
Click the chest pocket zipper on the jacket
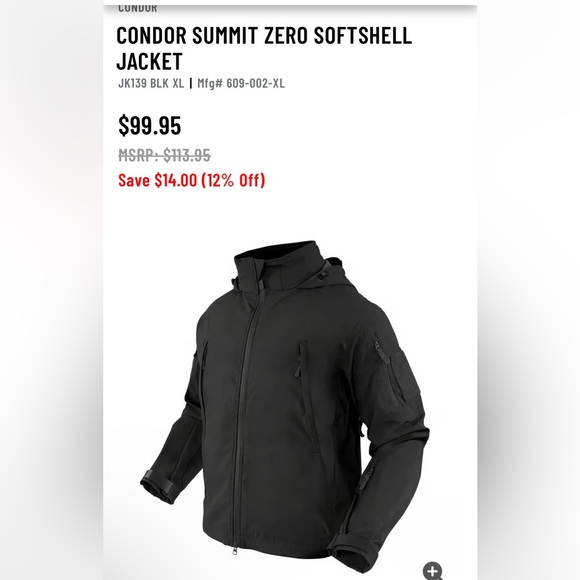(300, 359)
